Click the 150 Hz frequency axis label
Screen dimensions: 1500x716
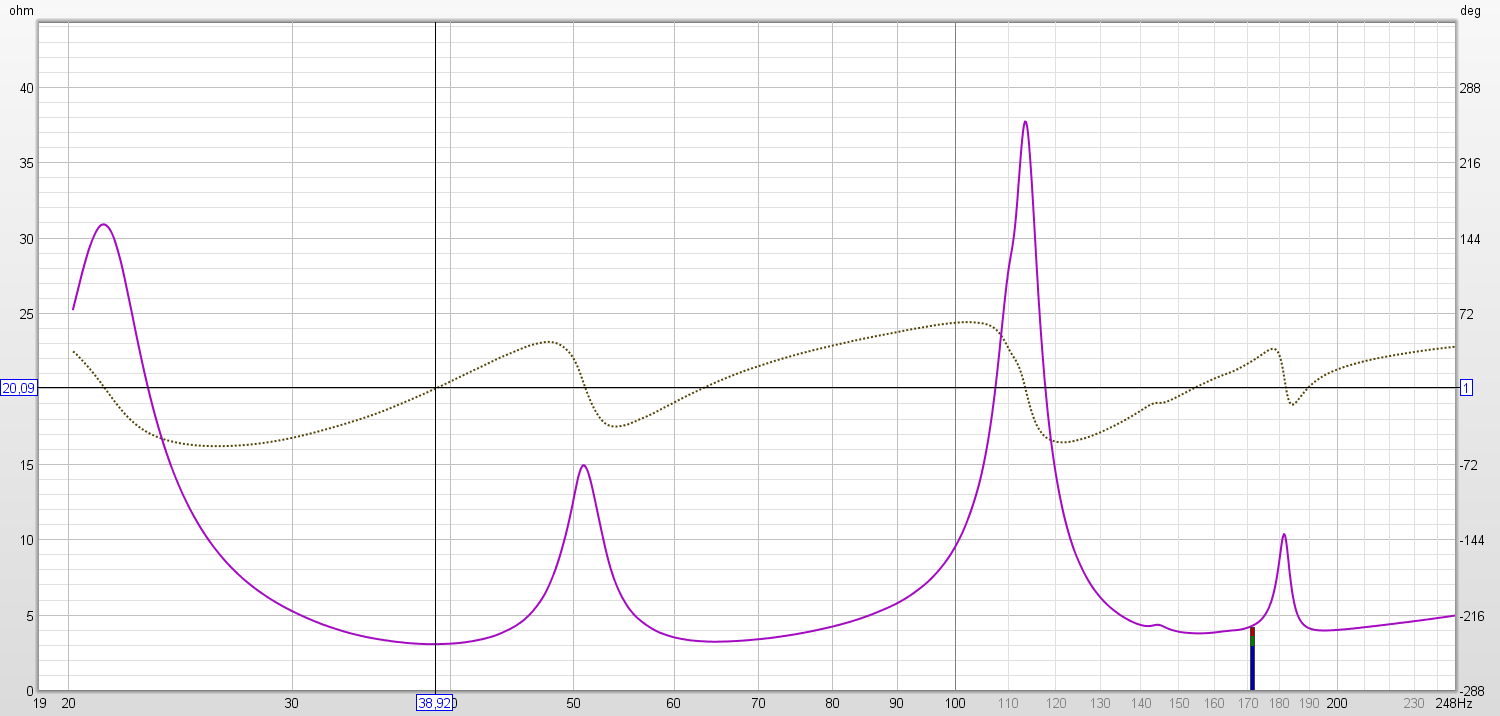click(x=1179, y=703)
